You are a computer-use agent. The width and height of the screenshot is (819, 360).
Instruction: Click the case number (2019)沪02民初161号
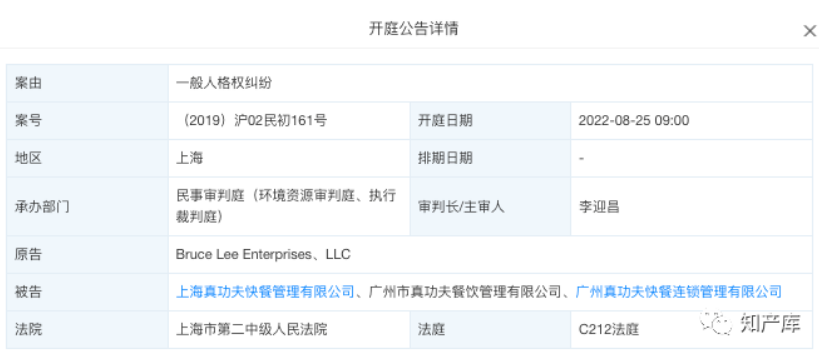pos(252,121)
